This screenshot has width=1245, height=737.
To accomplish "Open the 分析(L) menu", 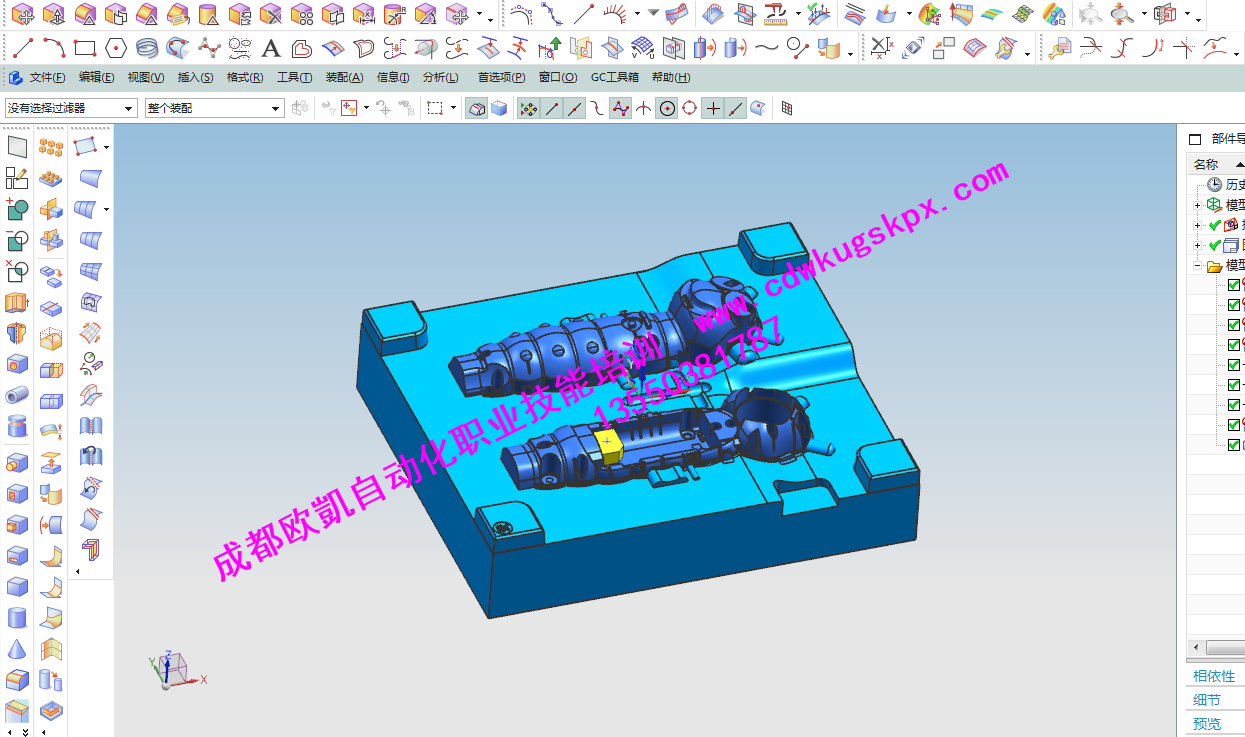I will pyautogui.click(x=440, y=78).
